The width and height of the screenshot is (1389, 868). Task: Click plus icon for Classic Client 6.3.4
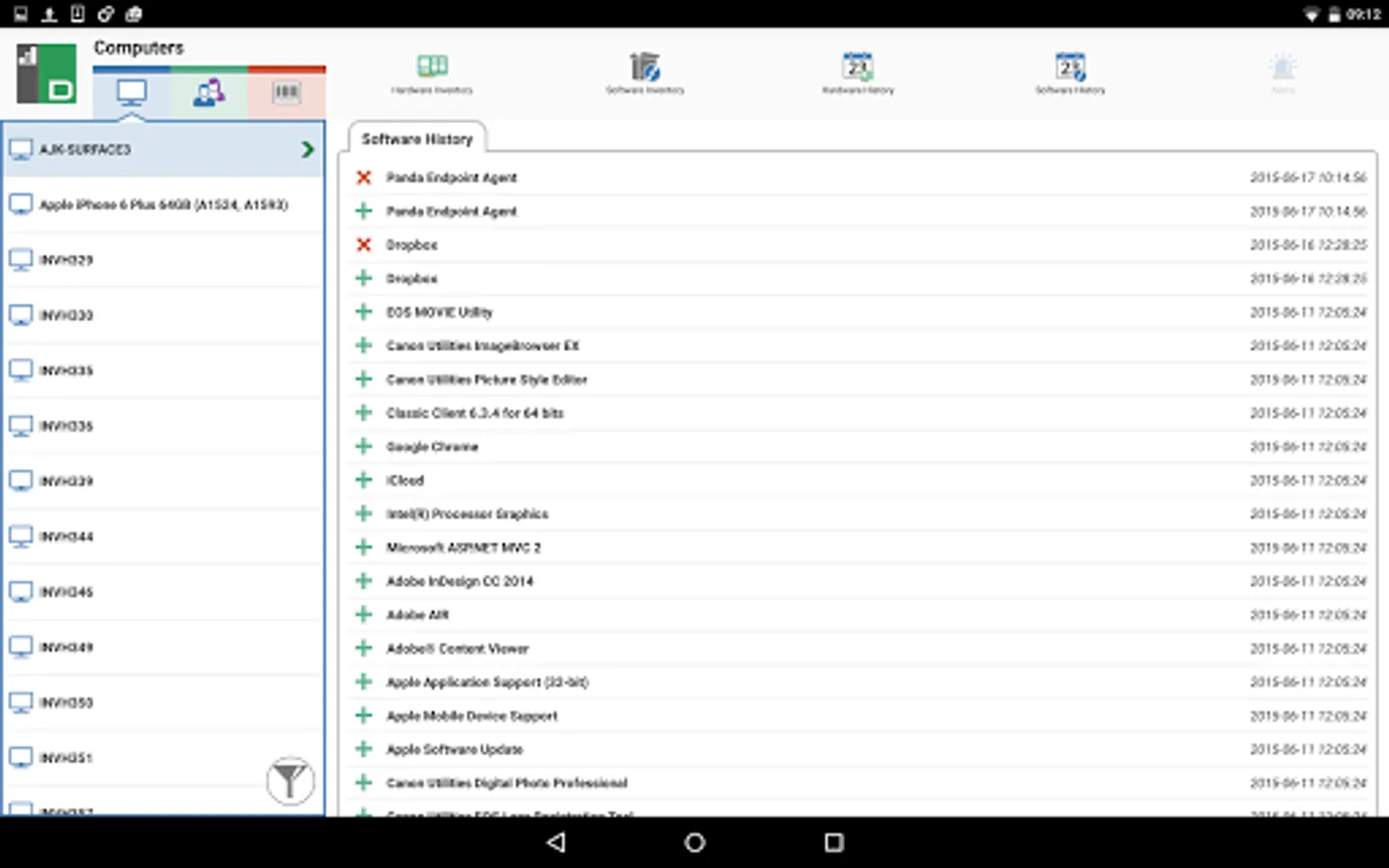364,413
